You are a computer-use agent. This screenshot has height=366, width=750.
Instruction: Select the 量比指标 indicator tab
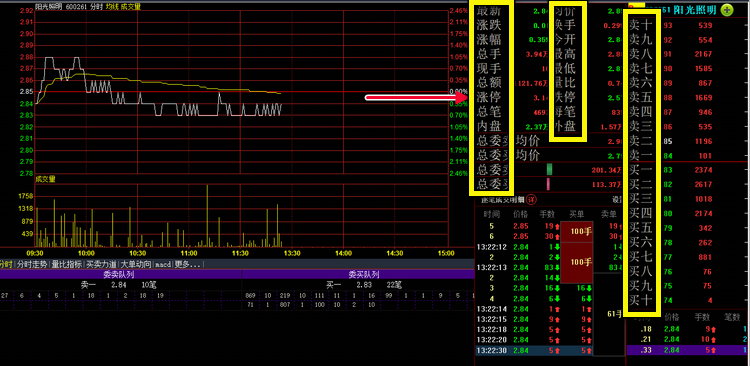pyautogui.click(x=67, y=264)
